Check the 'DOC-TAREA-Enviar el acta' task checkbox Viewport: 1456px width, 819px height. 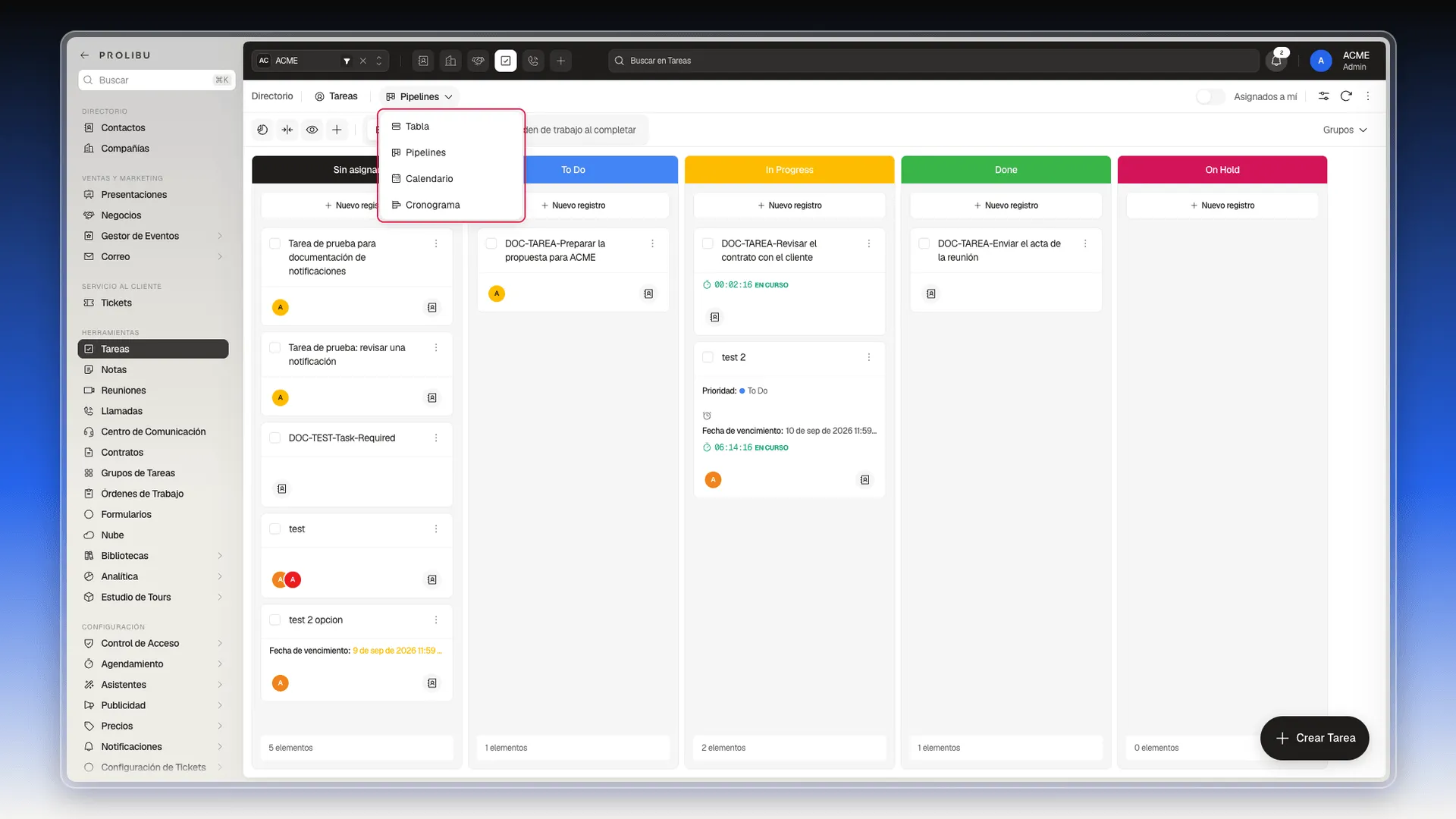(924, 243)
